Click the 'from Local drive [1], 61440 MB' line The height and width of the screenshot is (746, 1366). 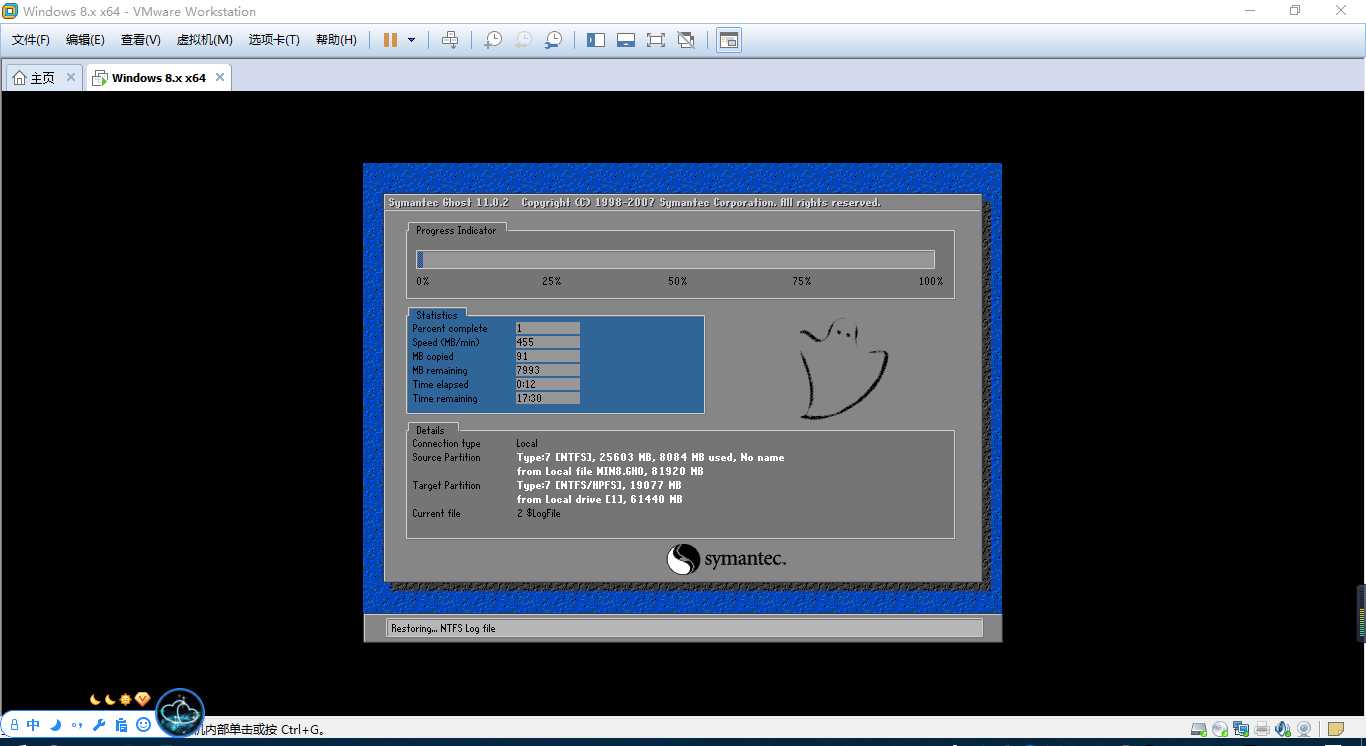tap(600, 499)
